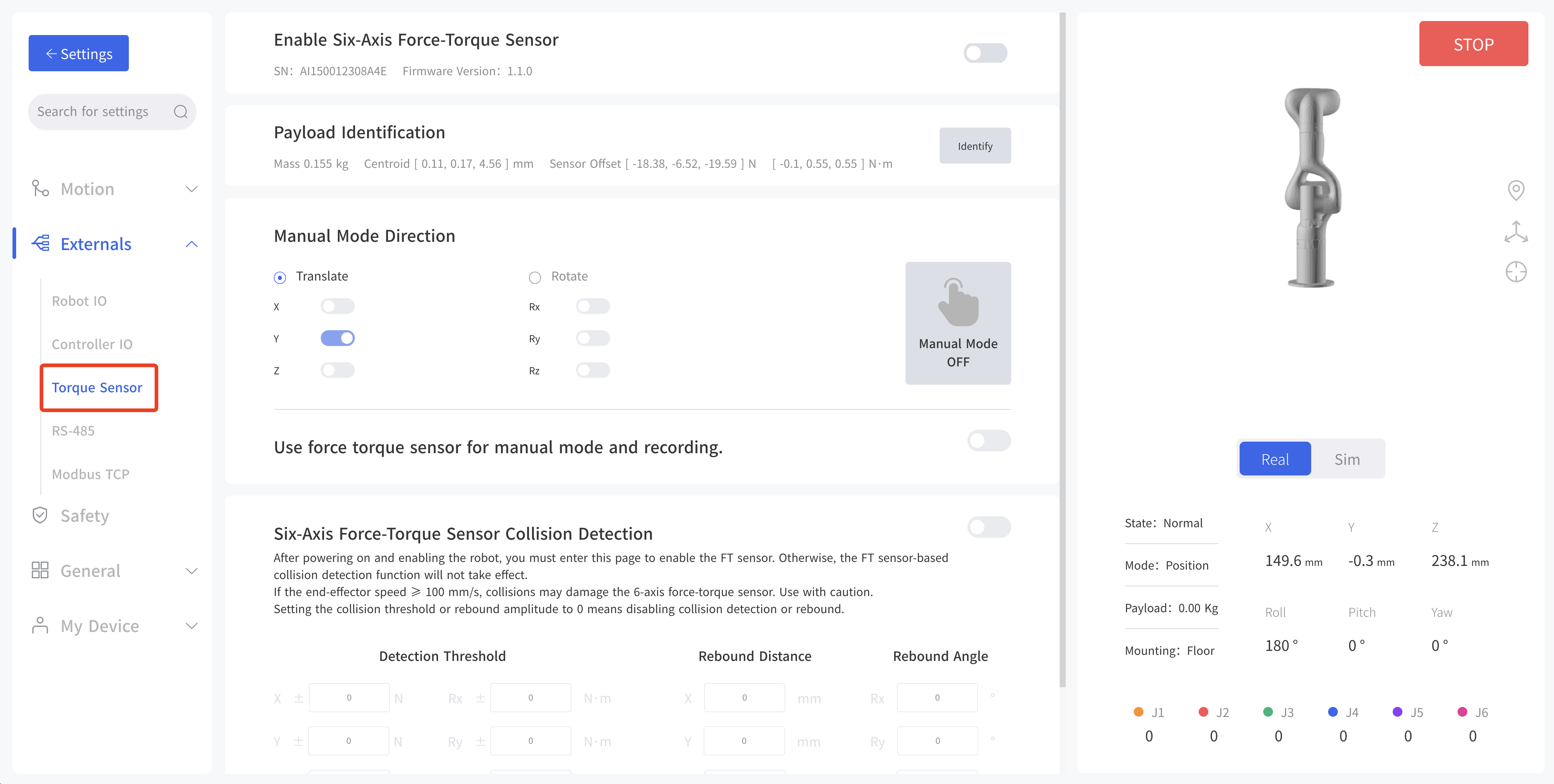The height and width of the screenshot is (784, 1554).
Task: Click the General grid icon
Action: pyautogui.click(x=40, y=570)
